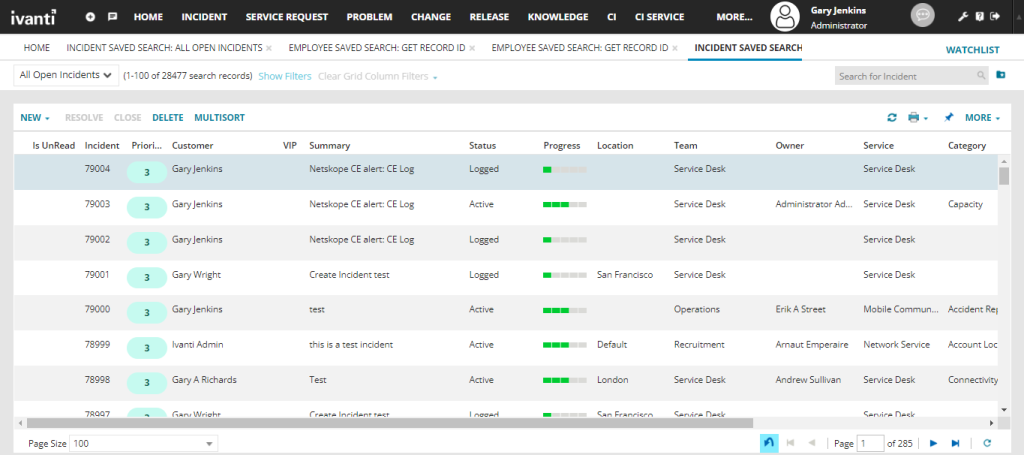Click the MULTISORT button

point(219,118)
